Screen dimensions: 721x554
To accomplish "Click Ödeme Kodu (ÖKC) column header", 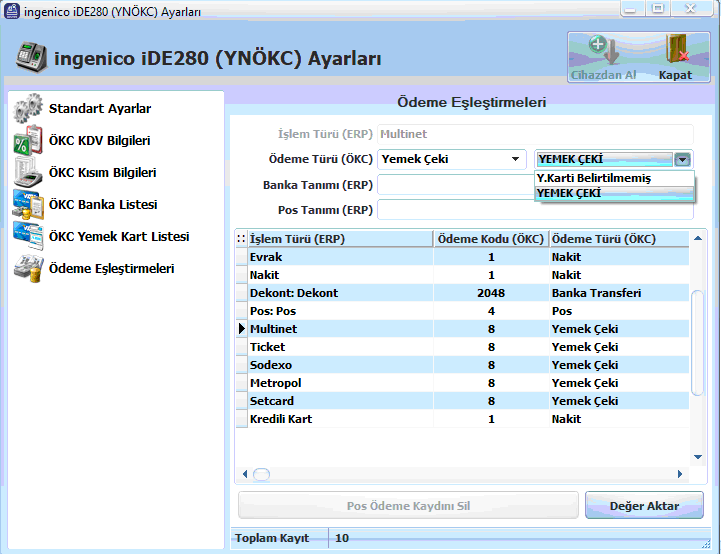I will coord(491,239).
